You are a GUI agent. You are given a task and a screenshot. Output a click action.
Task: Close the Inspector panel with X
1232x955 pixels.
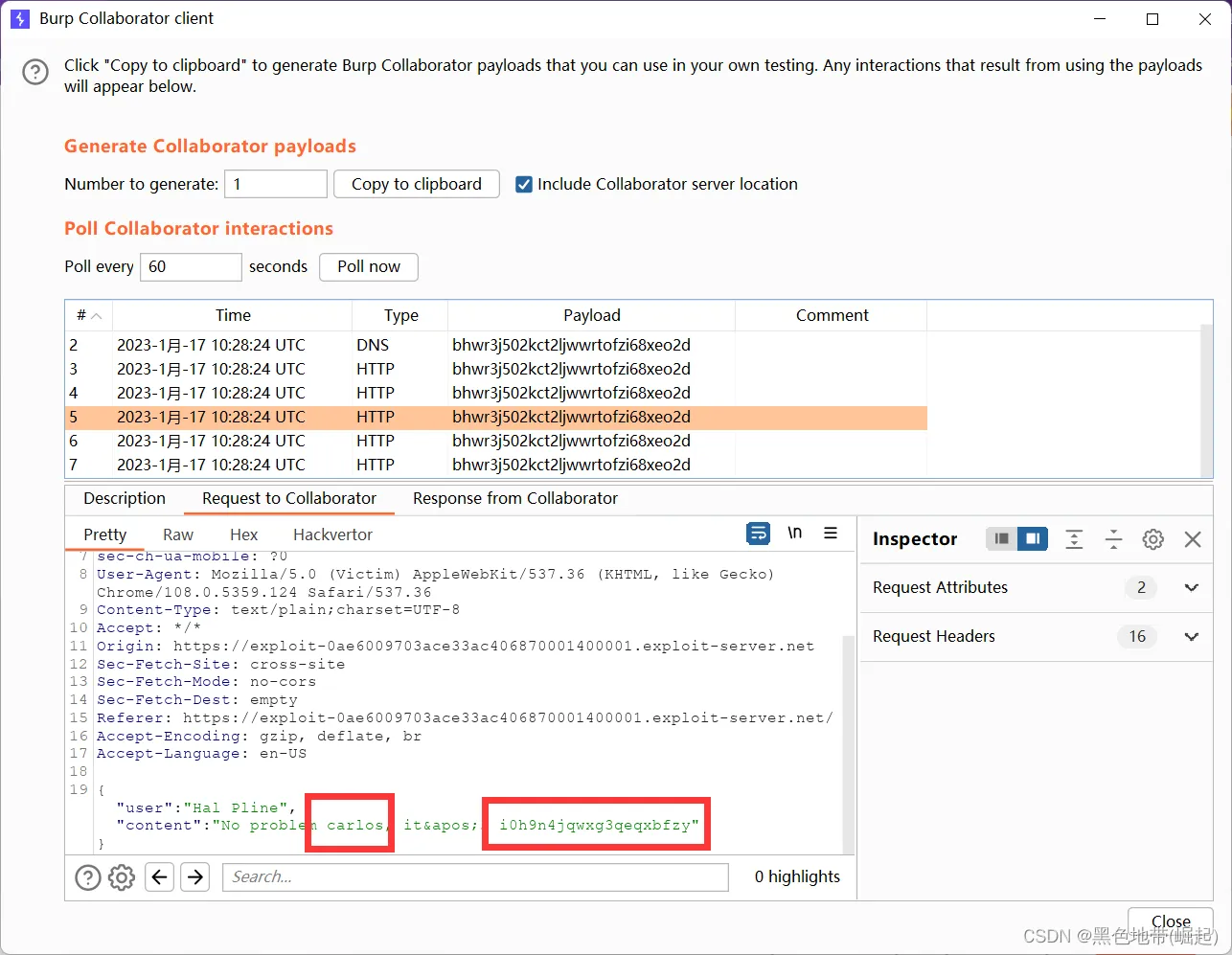click(1193, 539)
